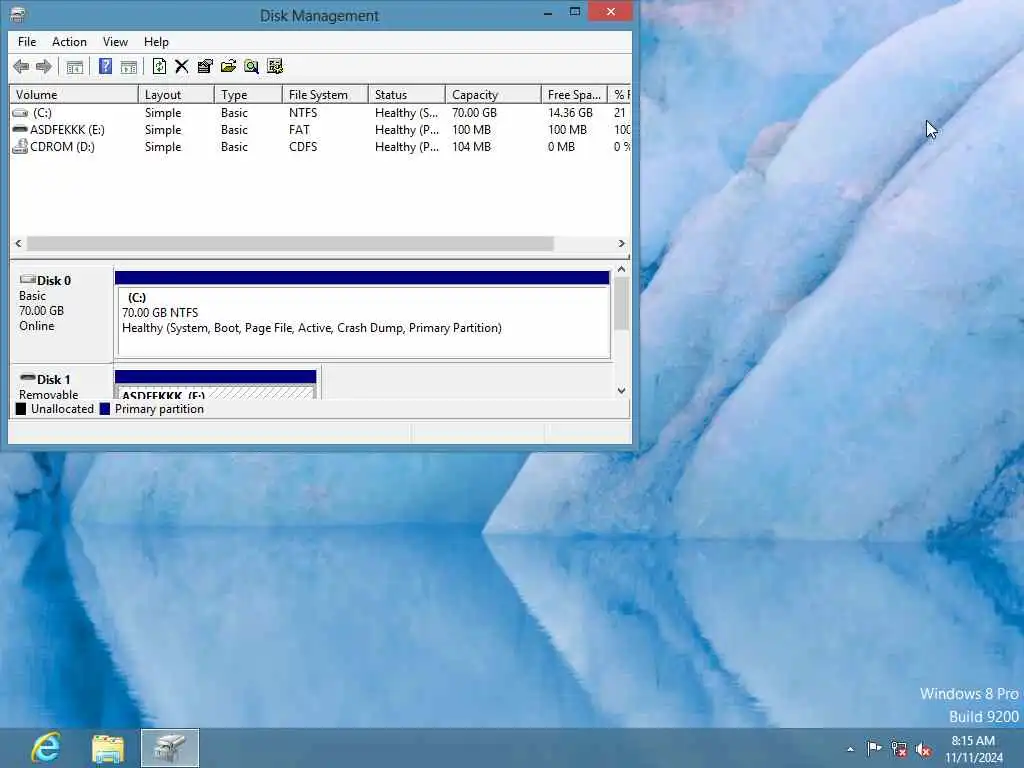Click the Disk 1 removable drive icon
The width and height of the screenshot is (1024, 768).
tap(27, 378)
